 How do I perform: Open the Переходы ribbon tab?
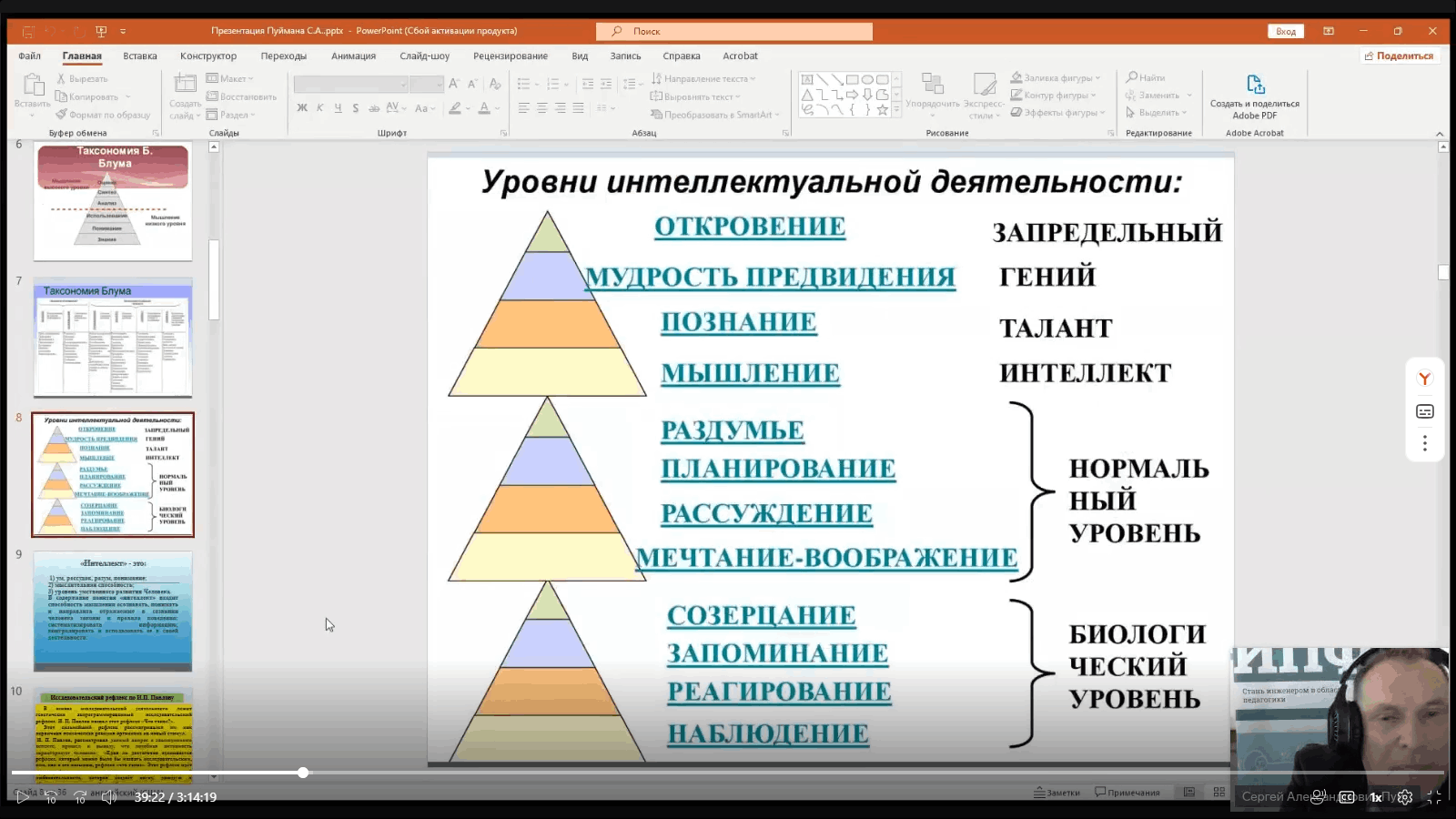pyautogui.click(x=284, y=56)
